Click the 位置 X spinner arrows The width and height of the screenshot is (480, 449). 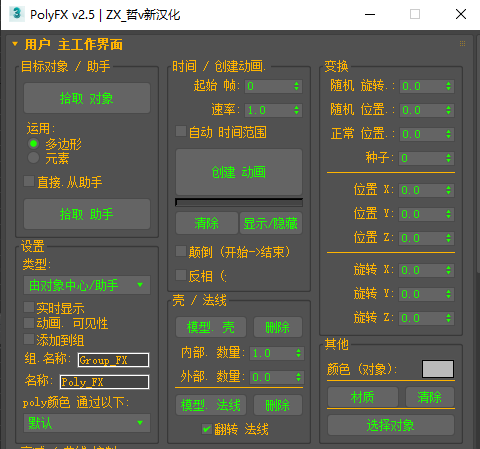point(449,190)
